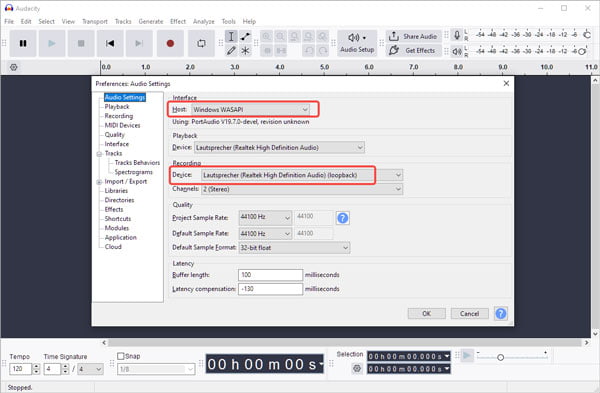Click the playback level meter slider knob
The height and width of the screenshot is (393, 600).
coord(582,51)
